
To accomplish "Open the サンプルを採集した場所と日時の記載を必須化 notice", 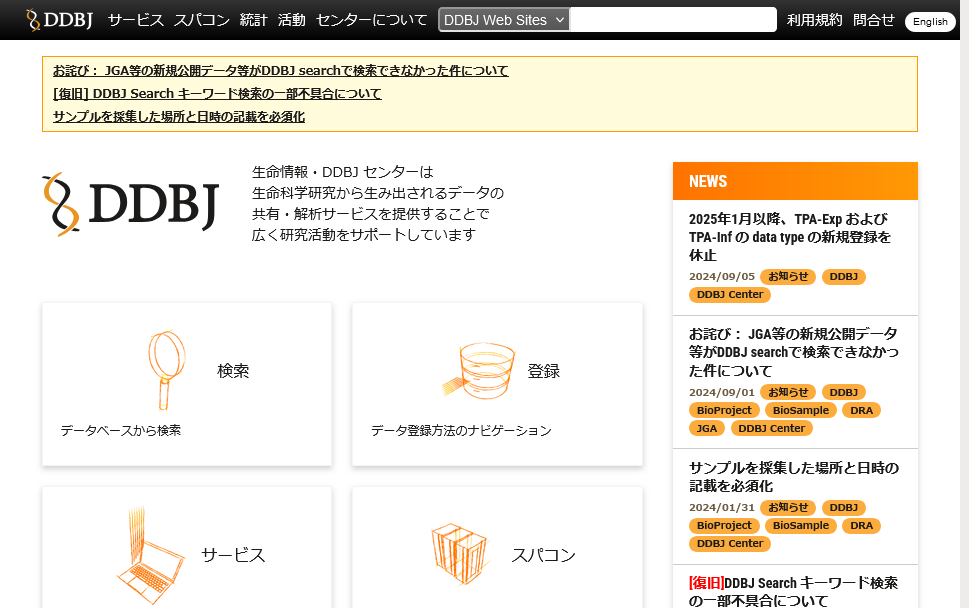I will (x=179, y=116).
